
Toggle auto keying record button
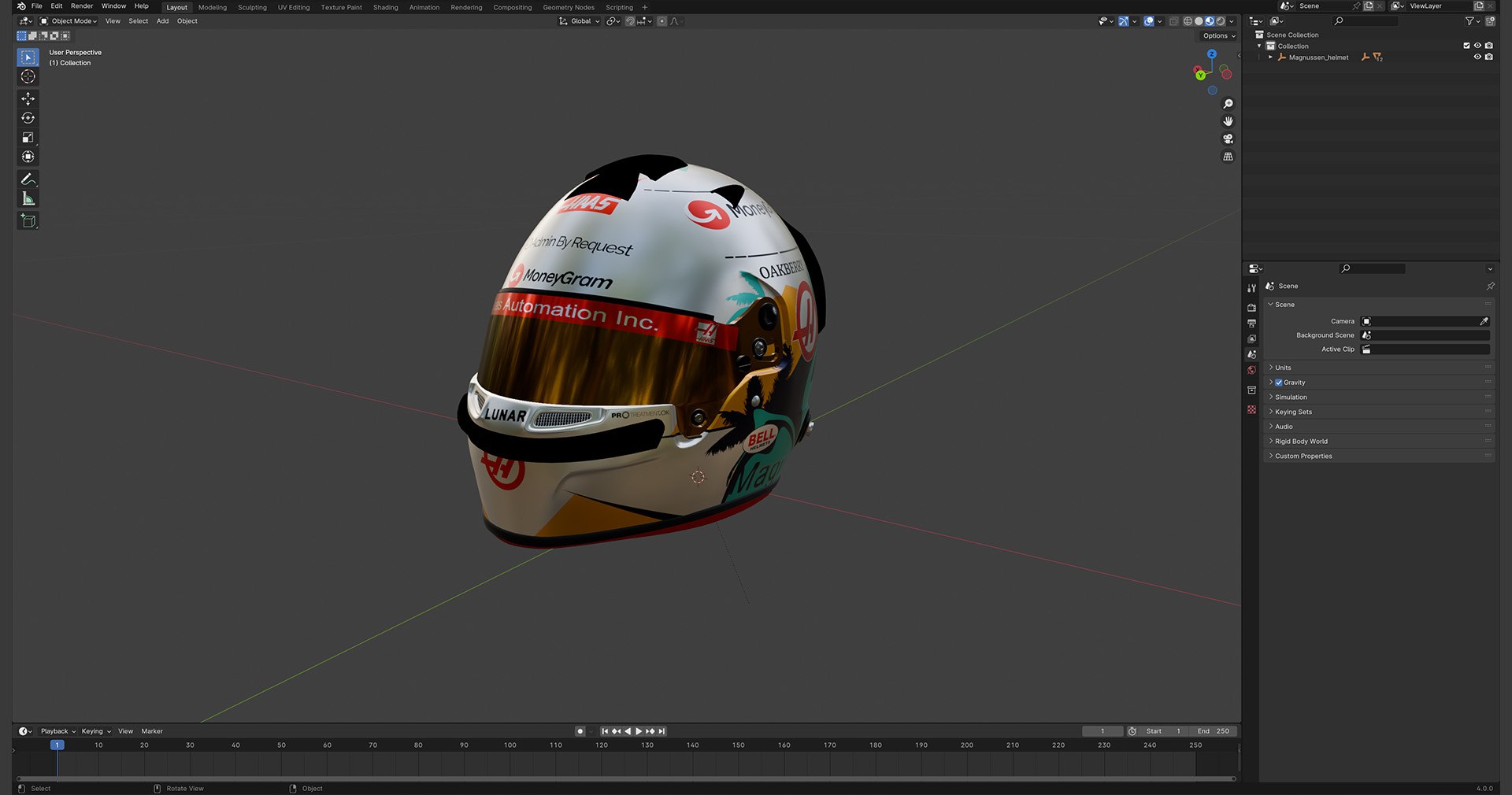pyautogui.click(x=580, y=731)
